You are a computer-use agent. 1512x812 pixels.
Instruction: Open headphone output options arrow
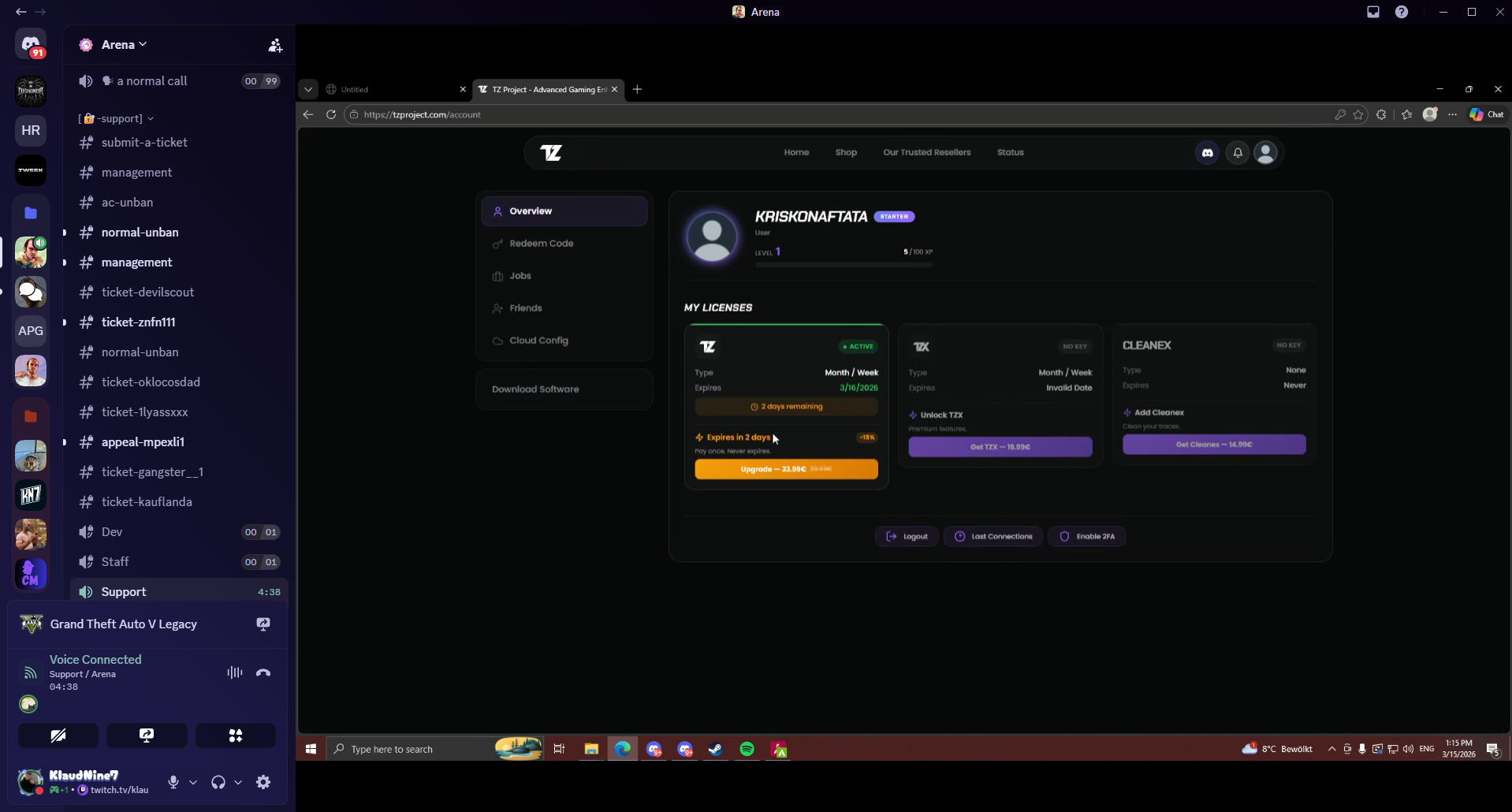click(238, 782)
